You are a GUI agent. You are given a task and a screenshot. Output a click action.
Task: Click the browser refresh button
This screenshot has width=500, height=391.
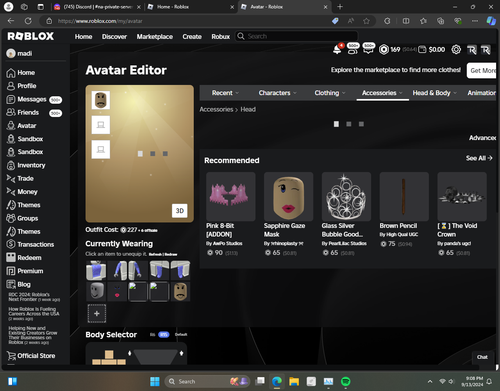pos(28,21)
